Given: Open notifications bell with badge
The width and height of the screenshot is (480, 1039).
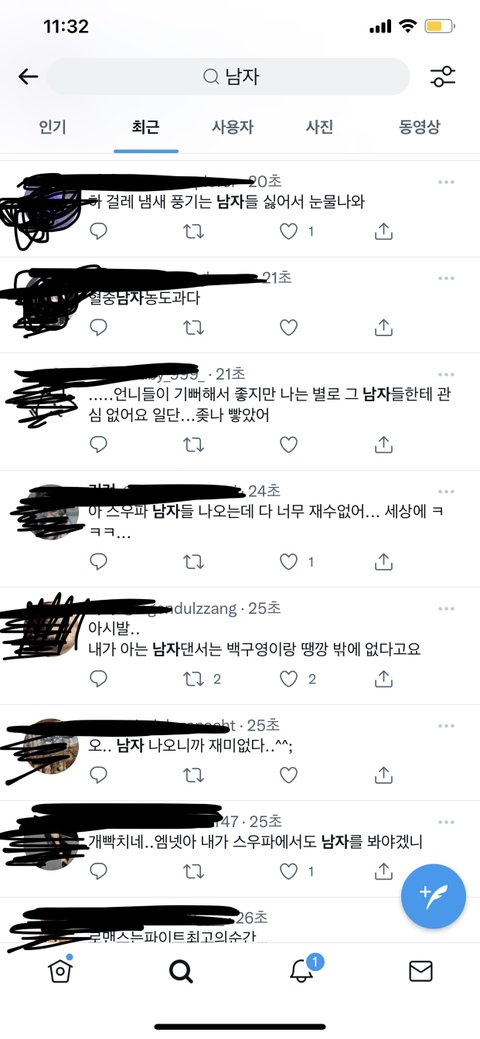Looking at the screenshot, I should coord(302,970).
